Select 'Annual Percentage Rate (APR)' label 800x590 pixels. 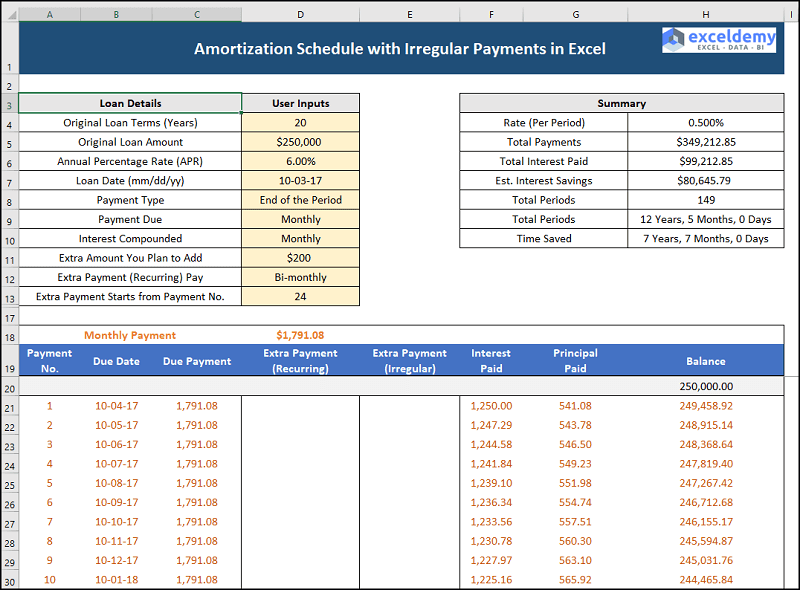(x=130, y=161)
